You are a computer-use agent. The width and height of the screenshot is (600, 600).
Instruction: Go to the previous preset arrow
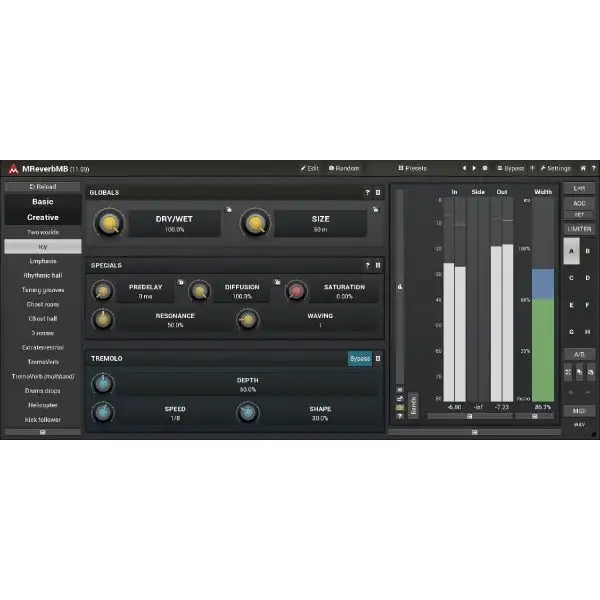[463, 168]
